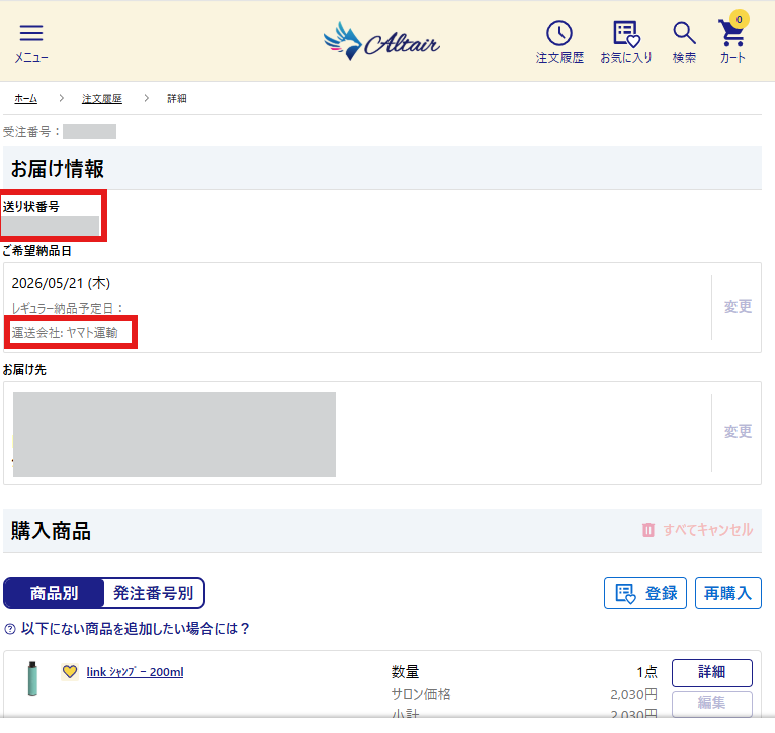Screen dimensions: 775x733
Task: Toggle heart favorite icon for link シャンプー
Action: (x=70, y=671)
